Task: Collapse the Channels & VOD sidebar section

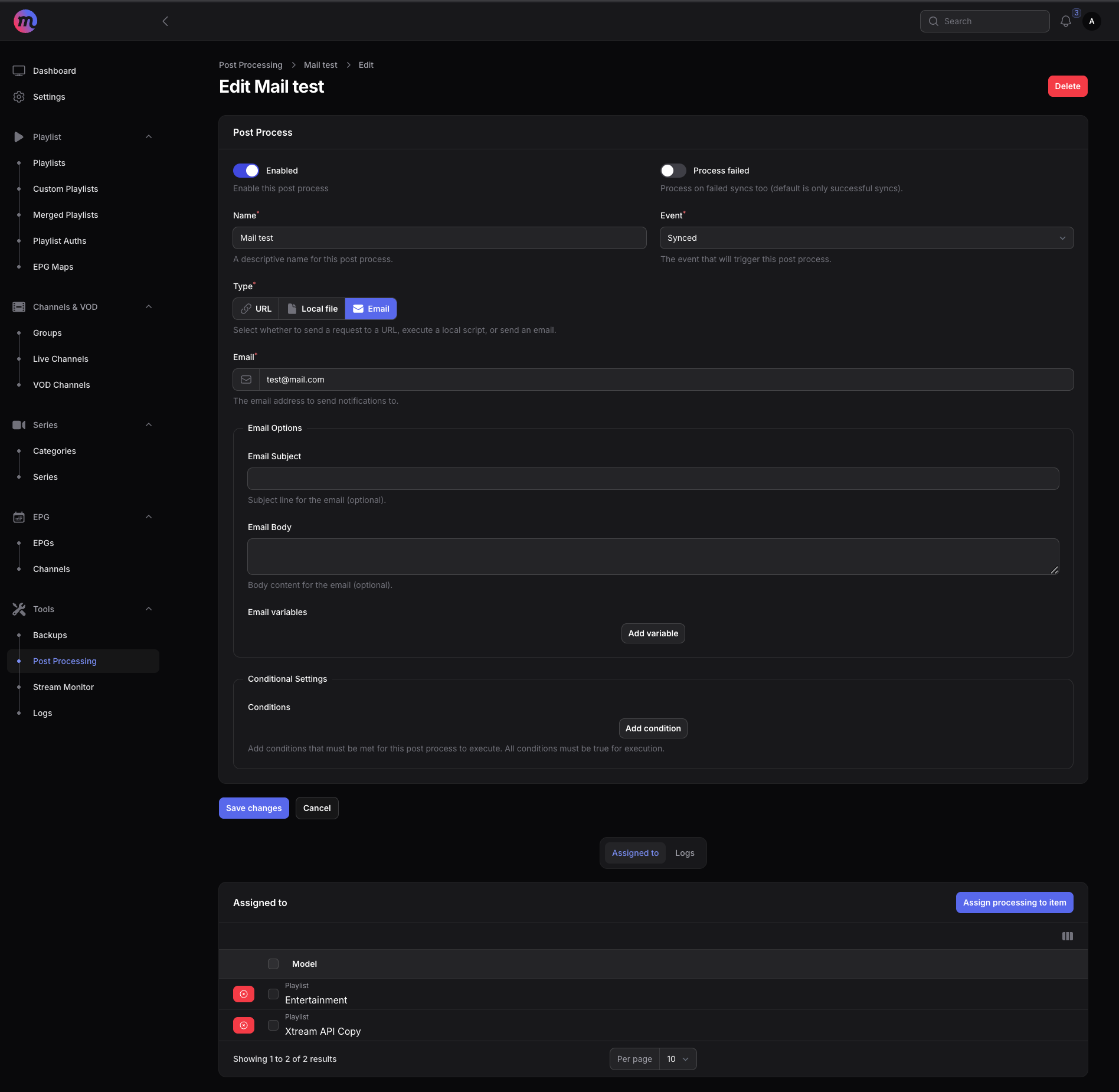Action: pos(149,307)
